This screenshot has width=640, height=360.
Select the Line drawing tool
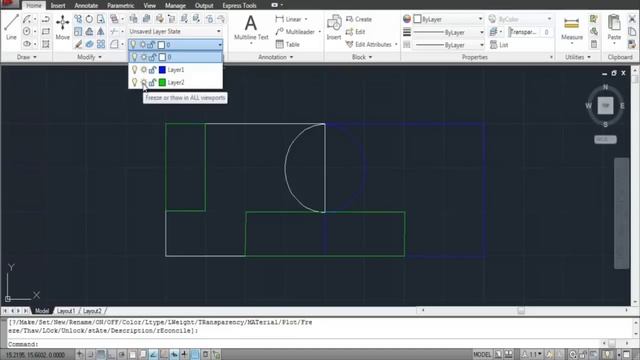11,27
